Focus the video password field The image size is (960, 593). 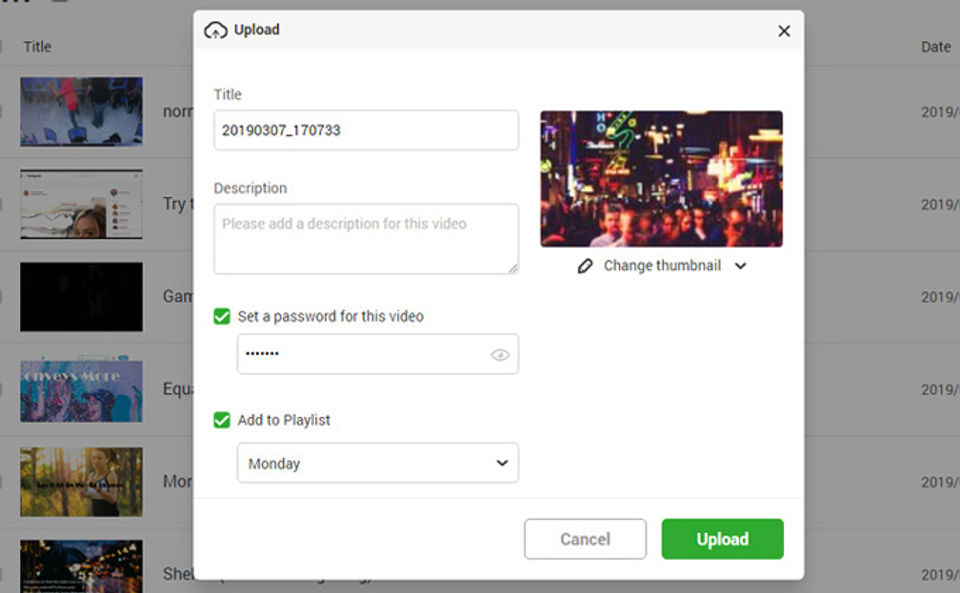pyautogui.click(x=360, y=354)
